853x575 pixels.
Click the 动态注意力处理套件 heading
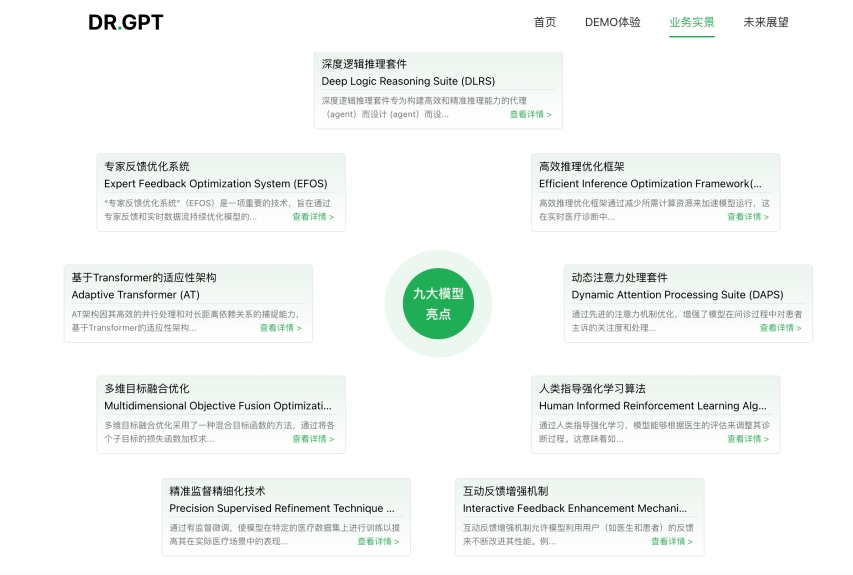tap(619, 277)
